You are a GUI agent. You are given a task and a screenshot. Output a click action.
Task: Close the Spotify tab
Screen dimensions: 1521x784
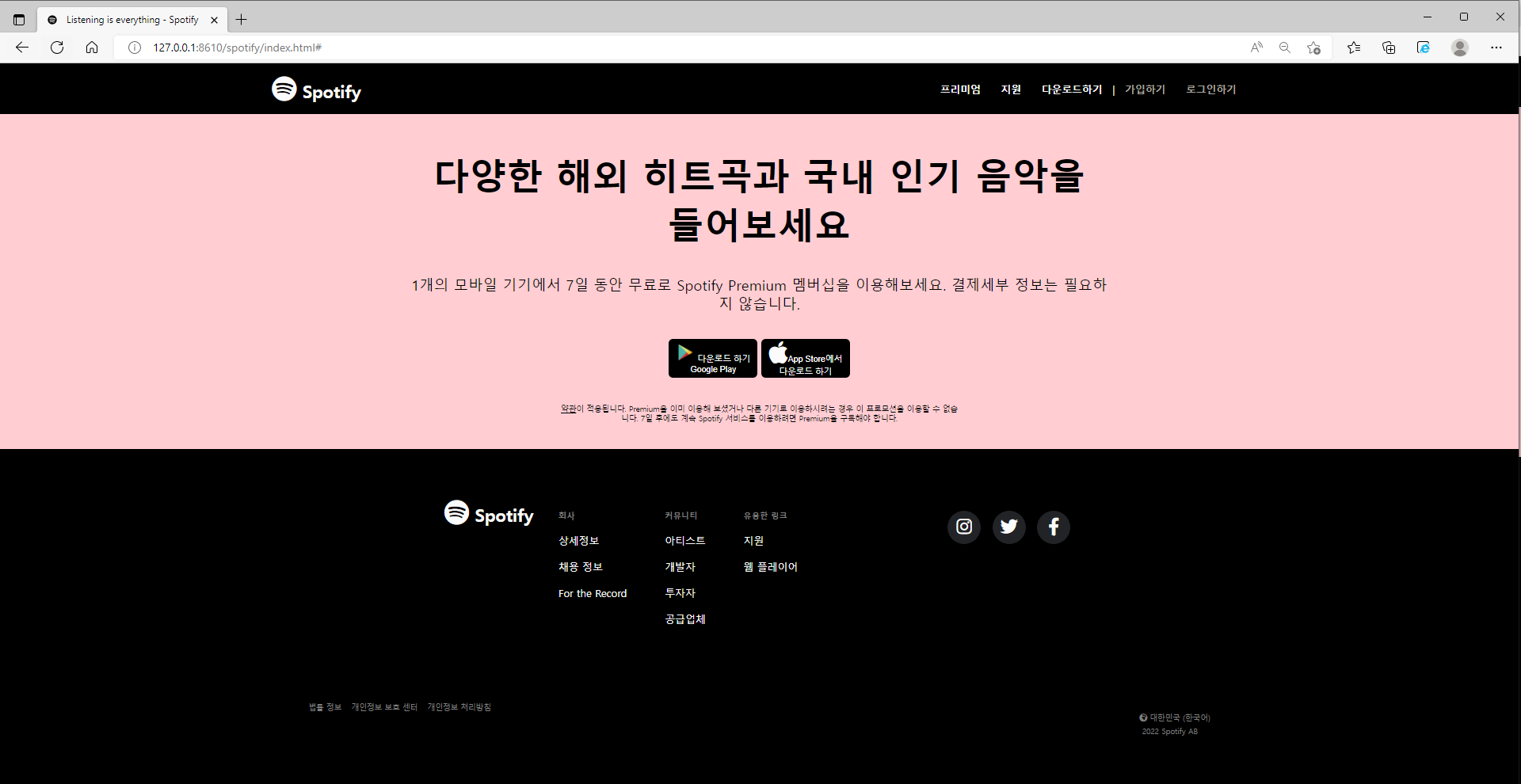(214, 20)
